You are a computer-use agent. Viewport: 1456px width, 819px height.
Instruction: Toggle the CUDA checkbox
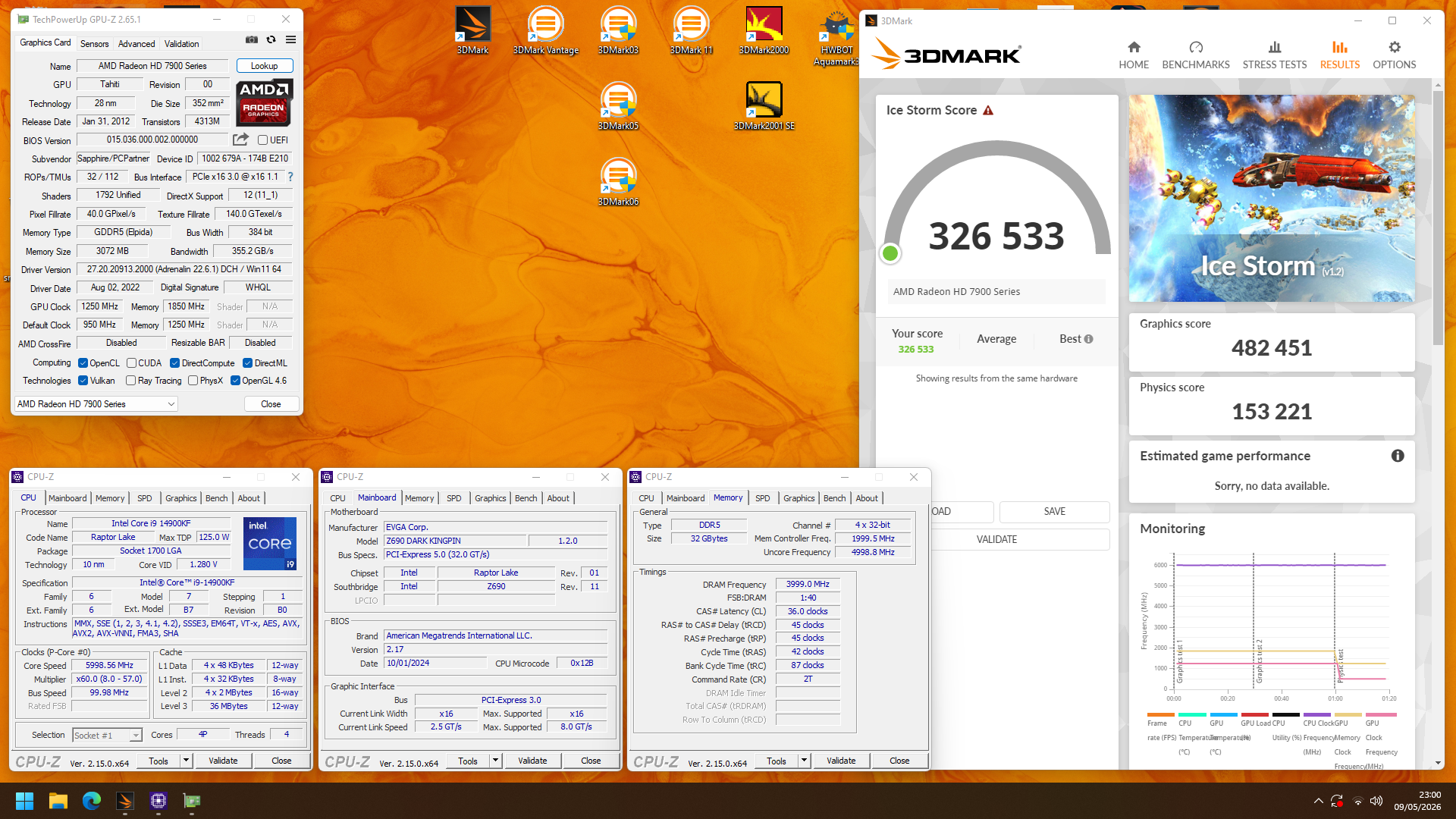(131, 363)
